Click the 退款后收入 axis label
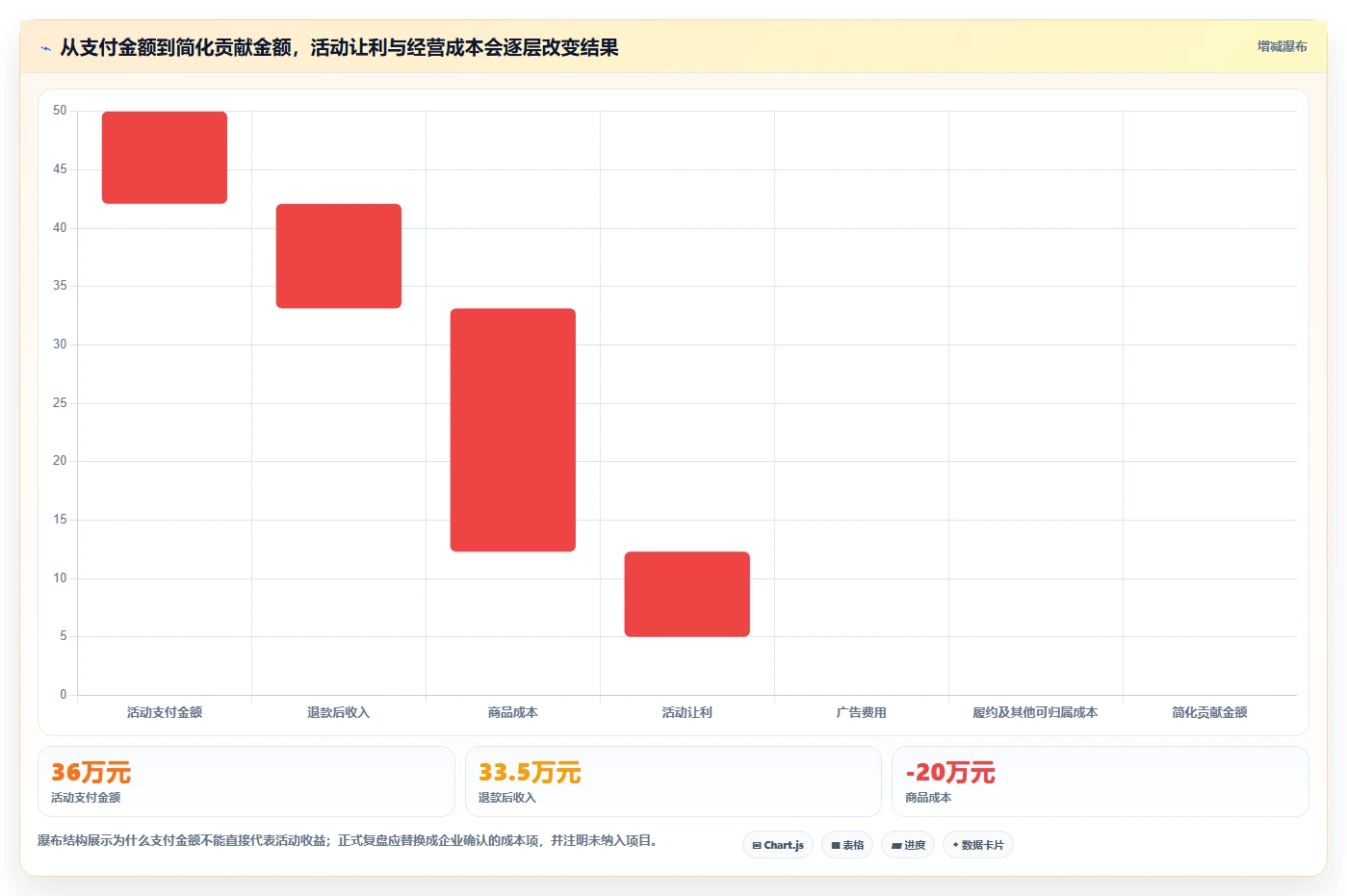Image resolution: width=1347 pixels, height=896 pixels. (339, 712)
